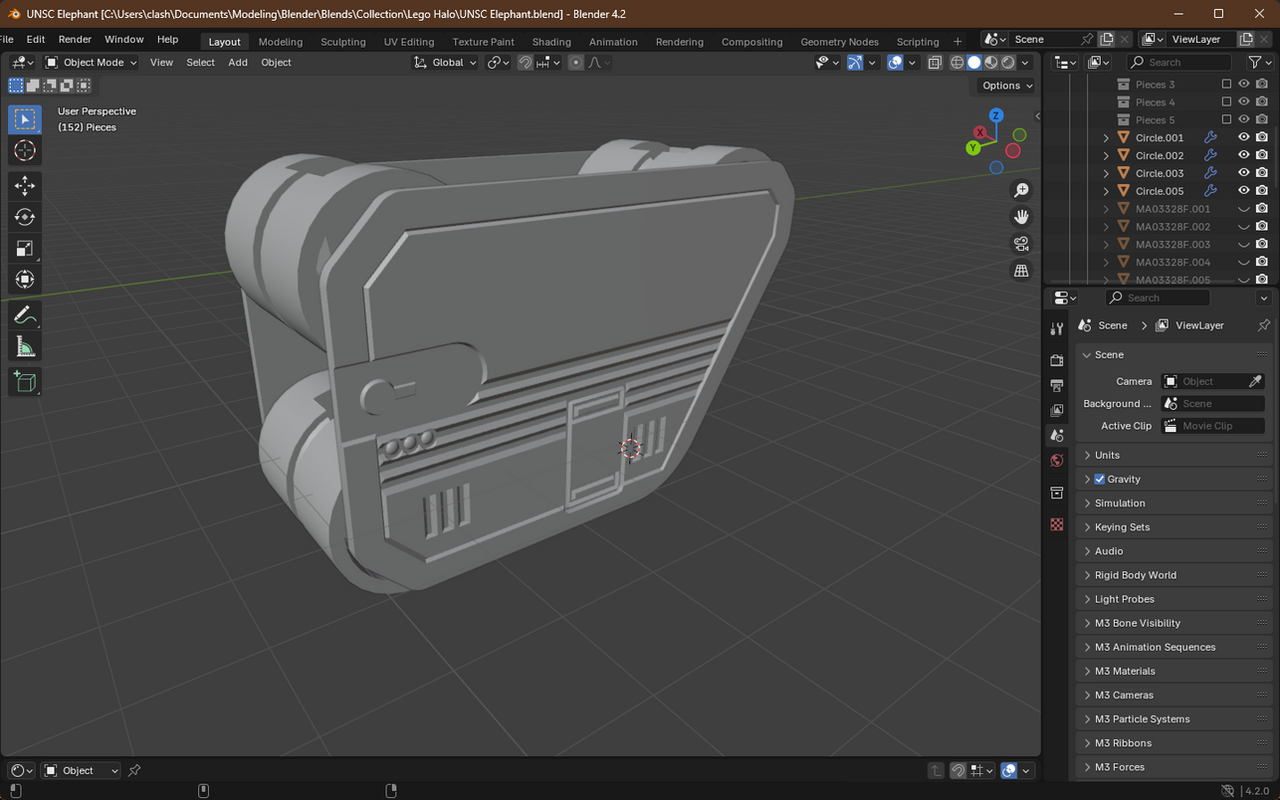Open the Add menu in viewport header
Viewport: 1280px width, 800px height.
tap(238, 62)
